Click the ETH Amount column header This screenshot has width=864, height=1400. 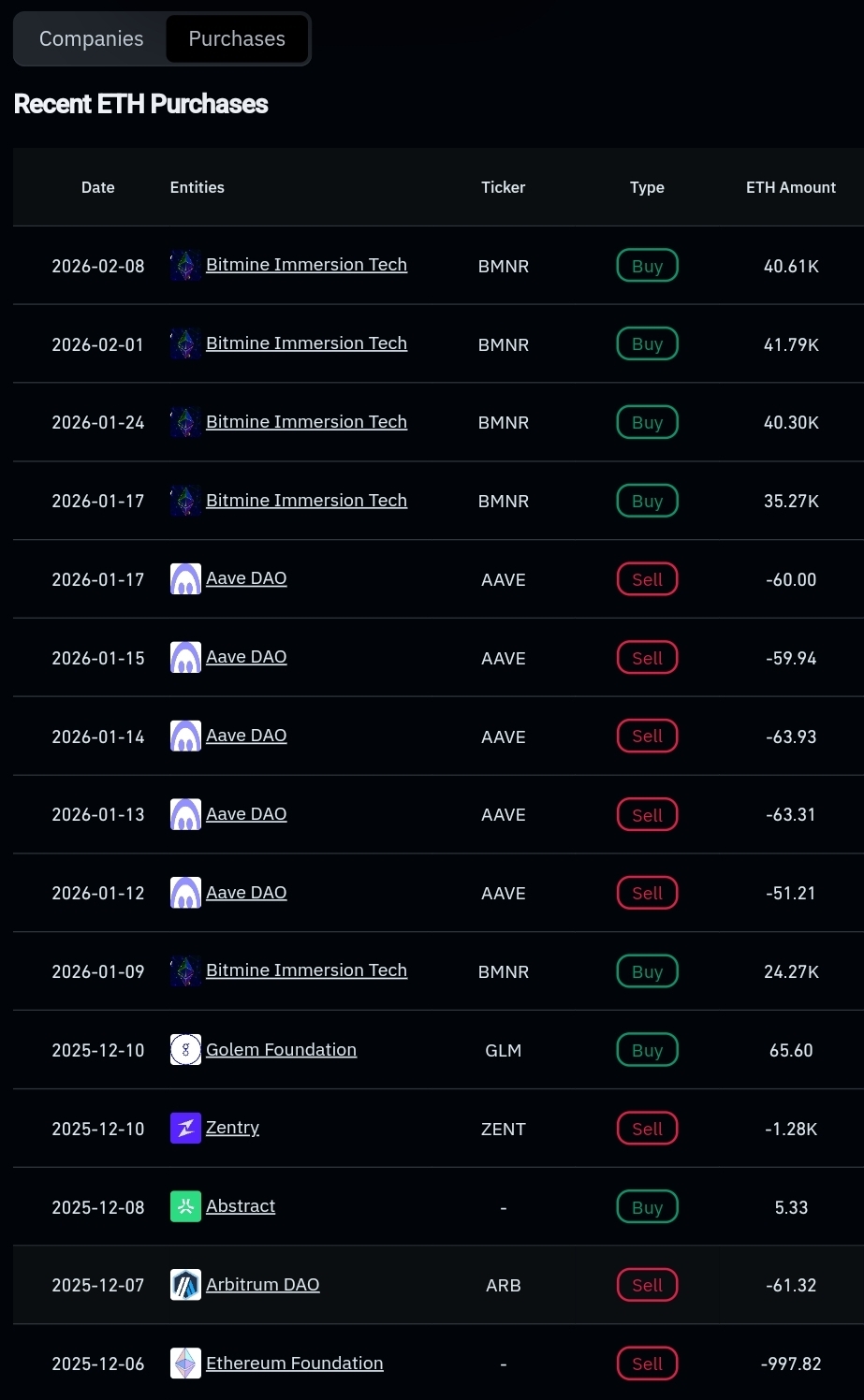click(791, 187)
